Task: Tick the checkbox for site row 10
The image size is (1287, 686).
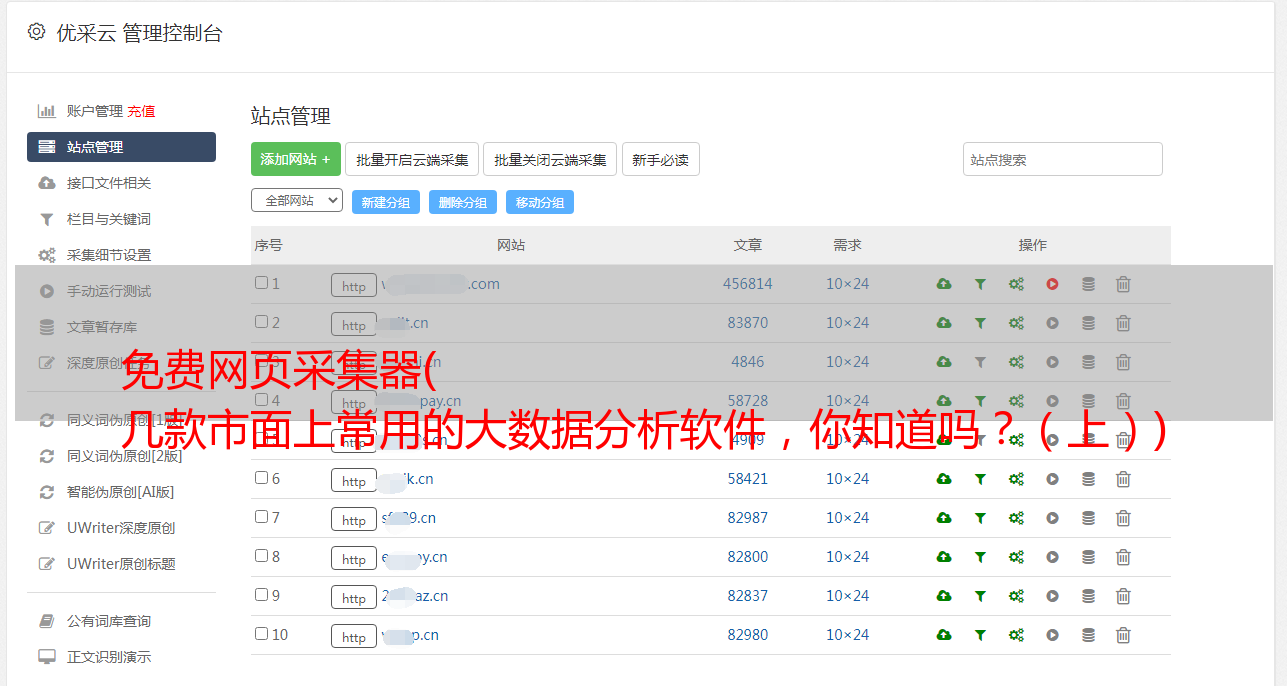Action: point(261,634)
